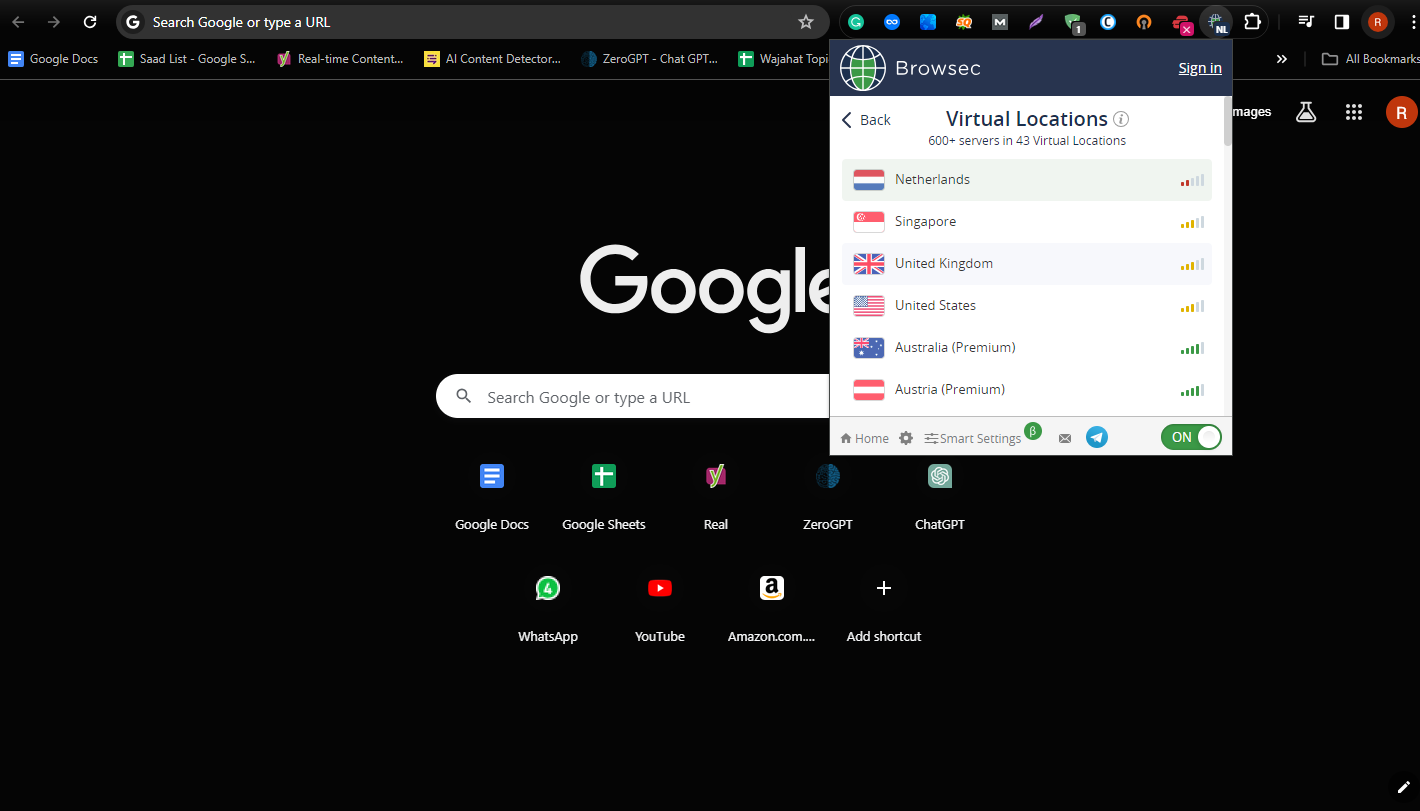
Task: Open the red extension with pink X badge
Action: (1182, 24)
